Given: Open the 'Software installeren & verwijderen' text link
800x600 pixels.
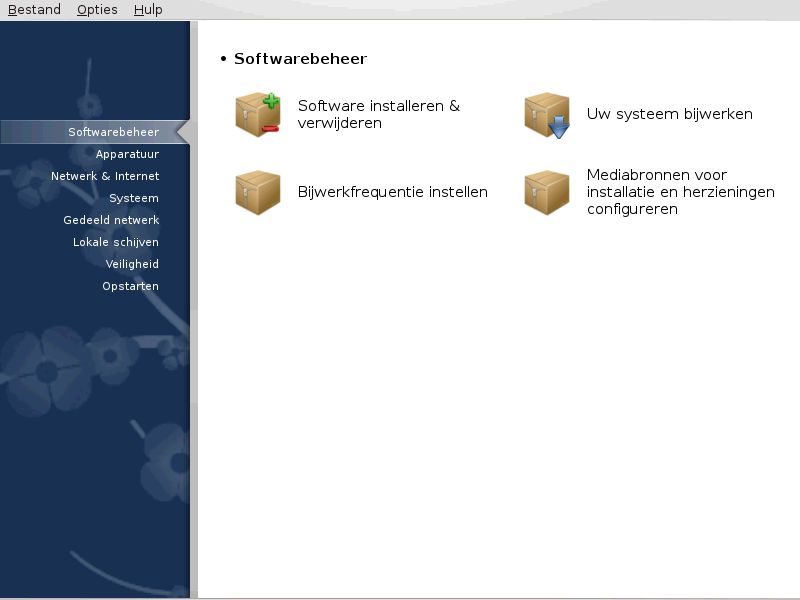Looking at the screenshot, I should (x=378, y=114).
